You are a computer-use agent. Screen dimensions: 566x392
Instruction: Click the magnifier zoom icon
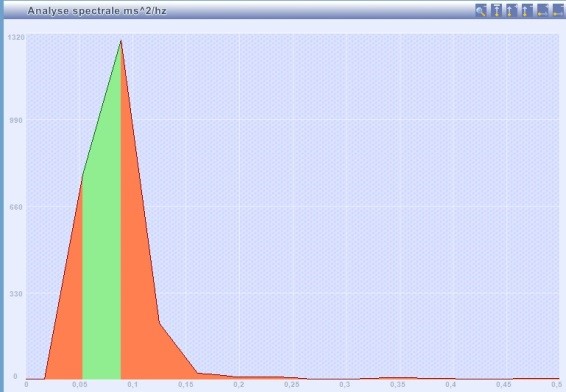coord(481,10)
